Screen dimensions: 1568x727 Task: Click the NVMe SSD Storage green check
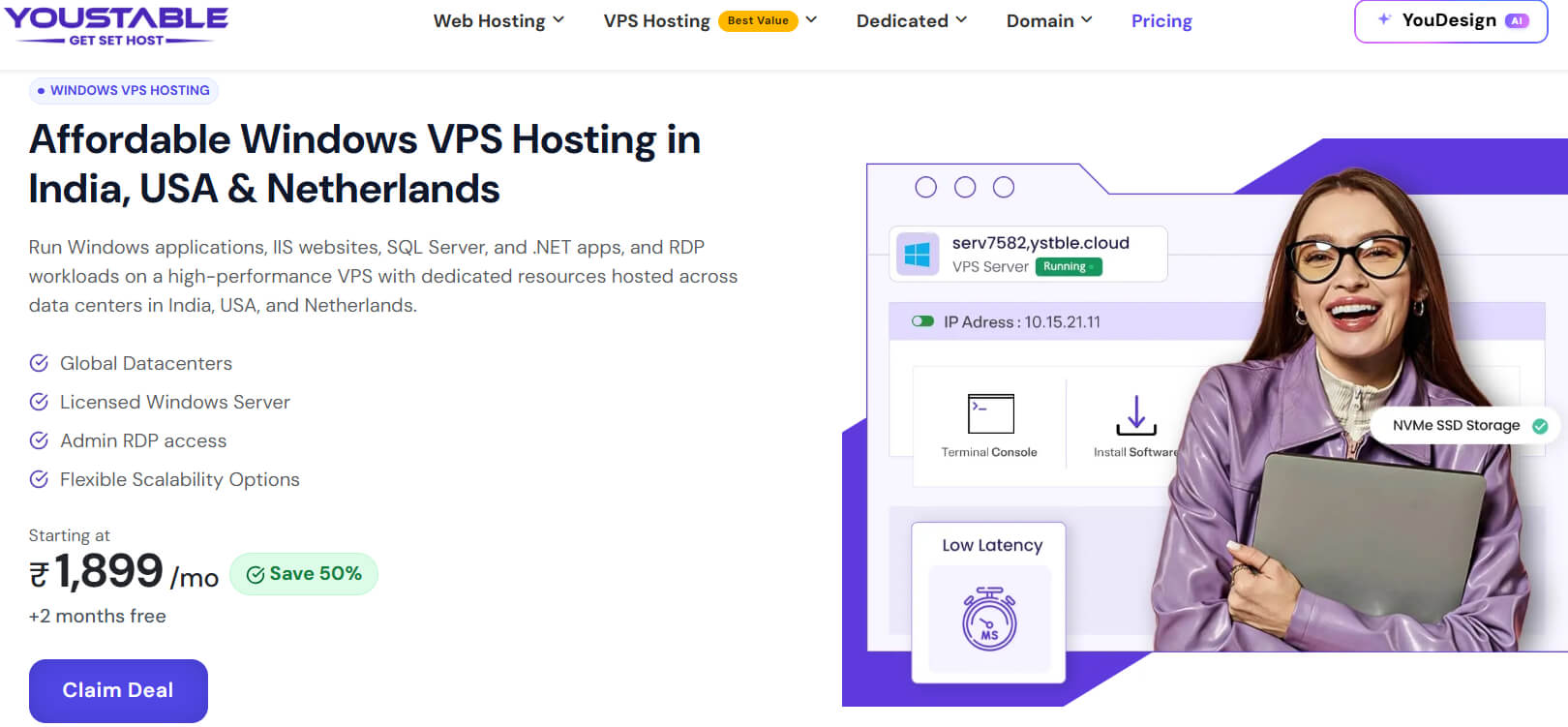(x=1540, y=426)
